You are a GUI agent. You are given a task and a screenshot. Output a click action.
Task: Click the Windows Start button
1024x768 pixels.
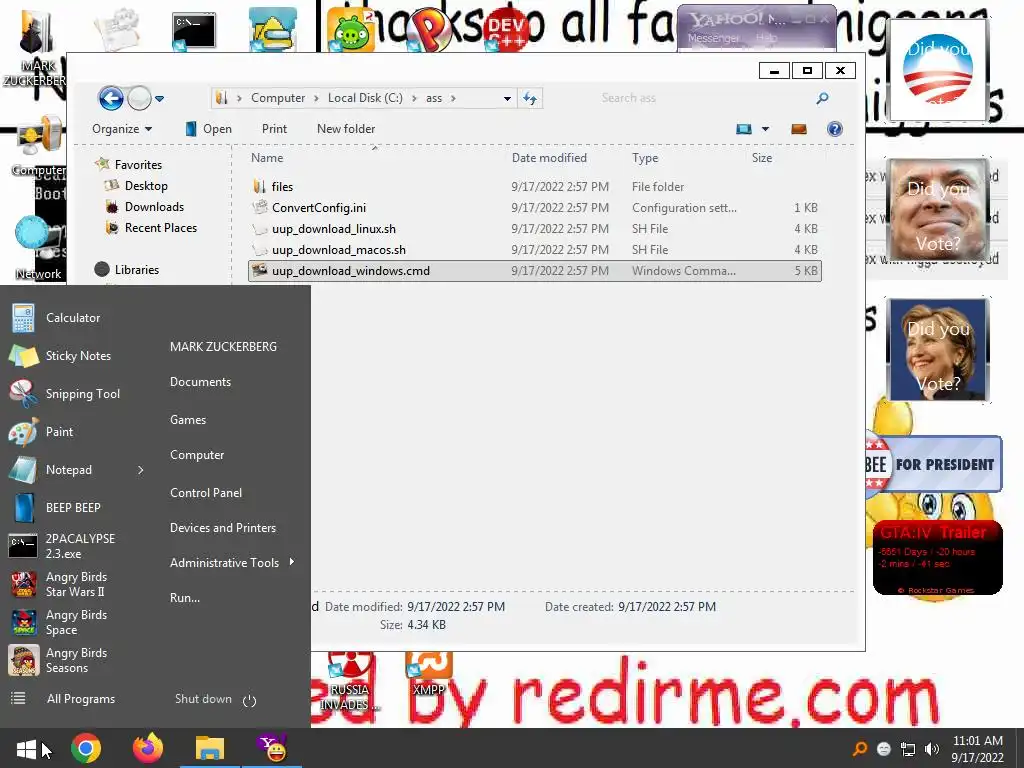[x=26, y=748]
